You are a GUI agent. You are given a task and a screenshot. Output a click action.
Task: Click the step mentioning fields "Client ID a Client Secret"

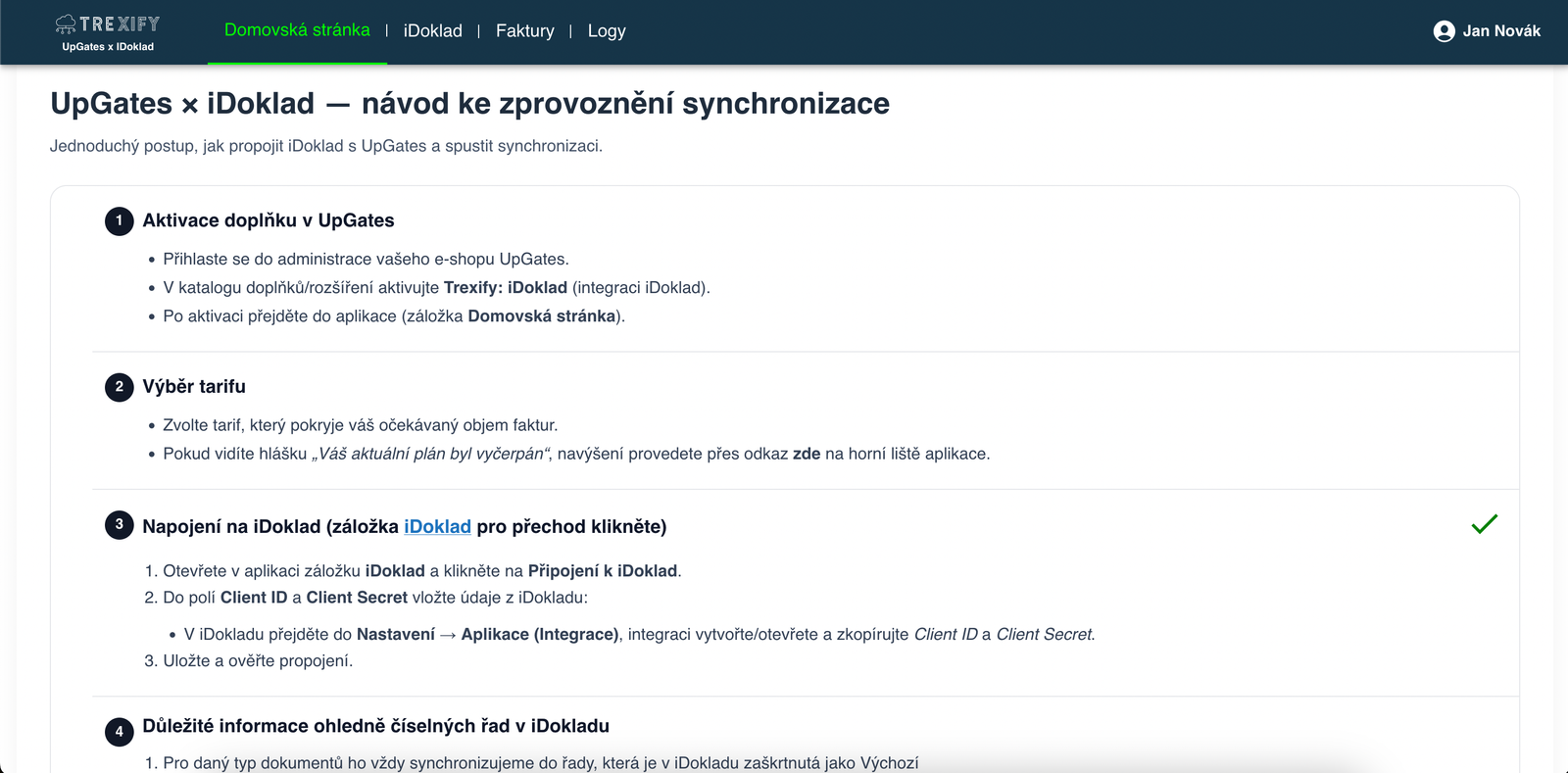pos(375,597)
